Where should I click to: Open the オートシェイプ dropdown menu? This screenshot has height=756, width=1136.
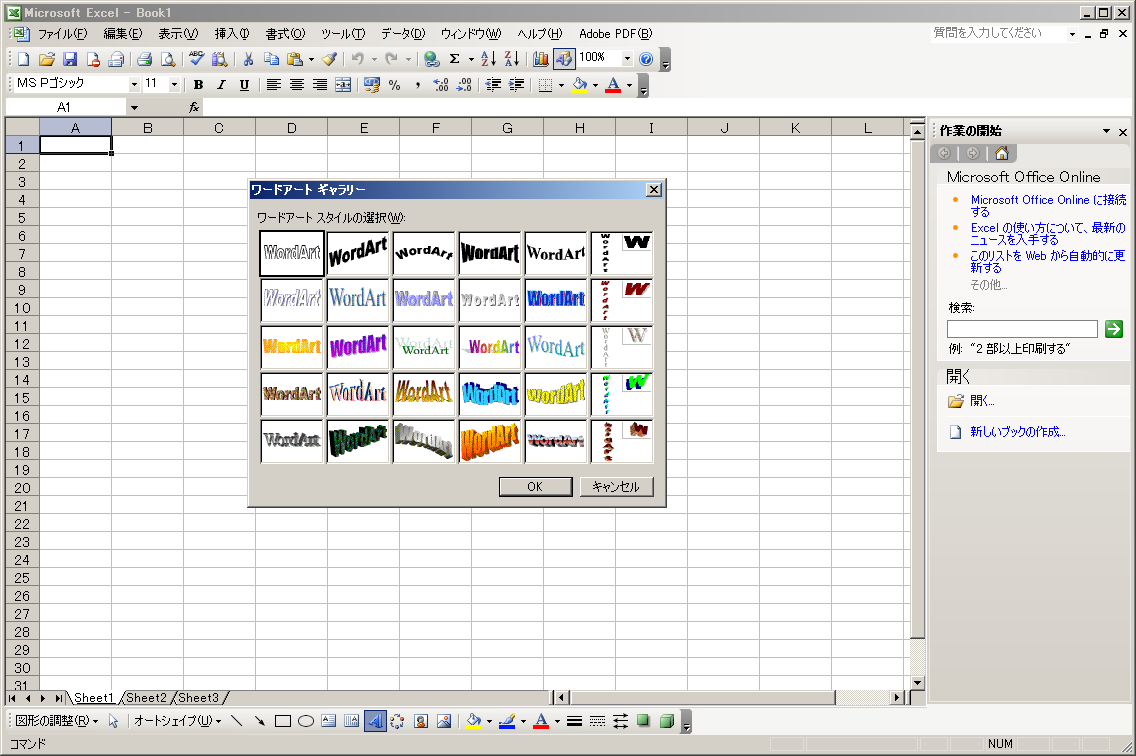point(177,721)
